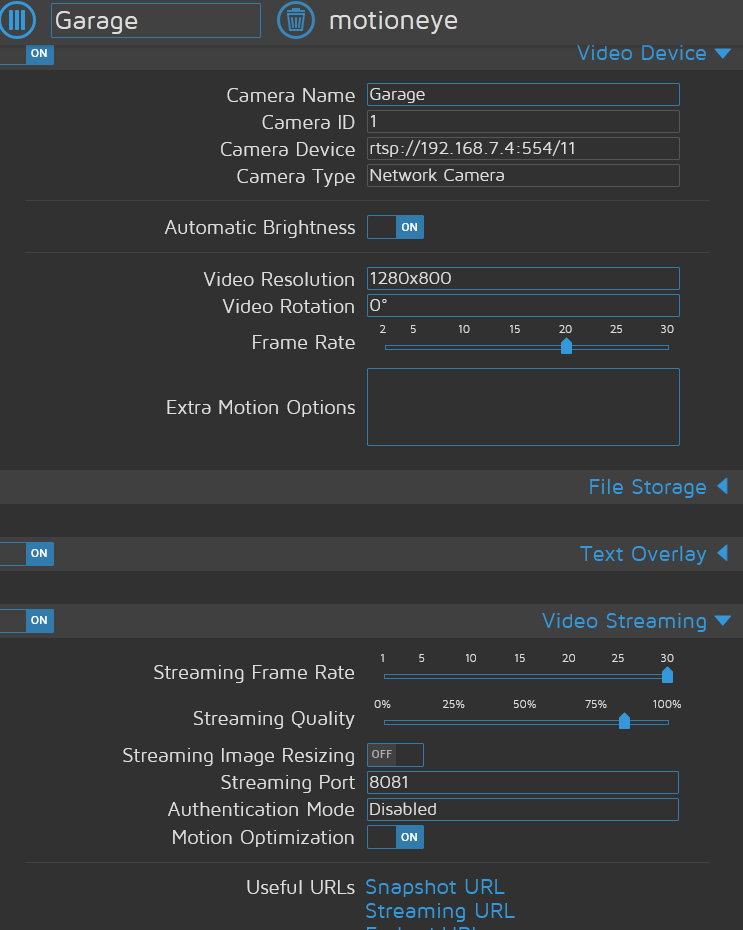
Task: Click the Streaming Quality label
Action: 273,719
